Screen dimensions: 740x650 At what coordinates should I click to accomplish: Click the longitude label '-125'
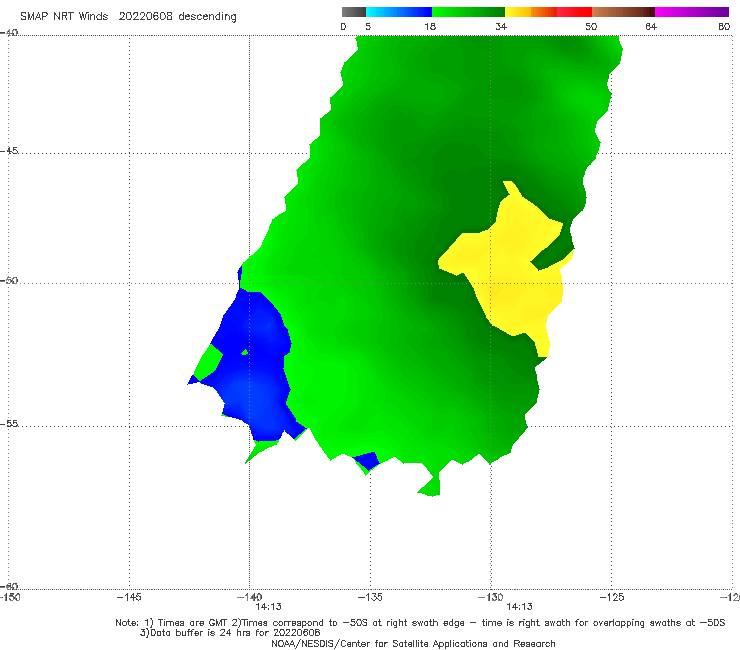611,597
